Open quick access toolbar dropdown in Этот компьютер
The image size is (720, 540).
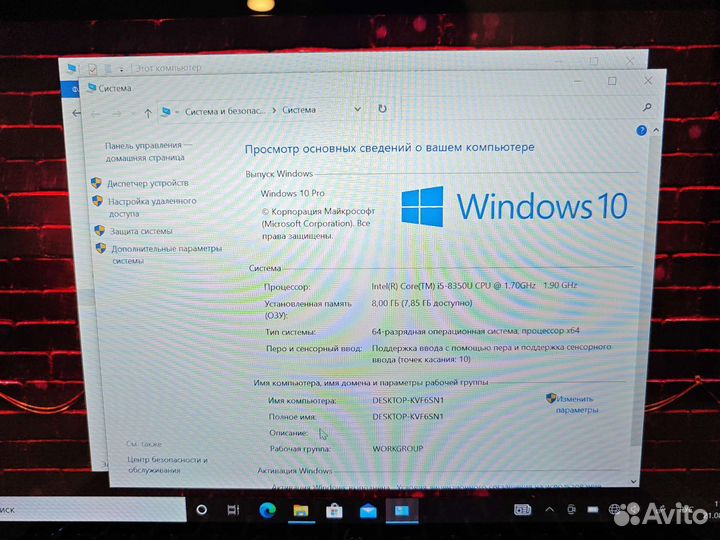(x=121, y=70)
